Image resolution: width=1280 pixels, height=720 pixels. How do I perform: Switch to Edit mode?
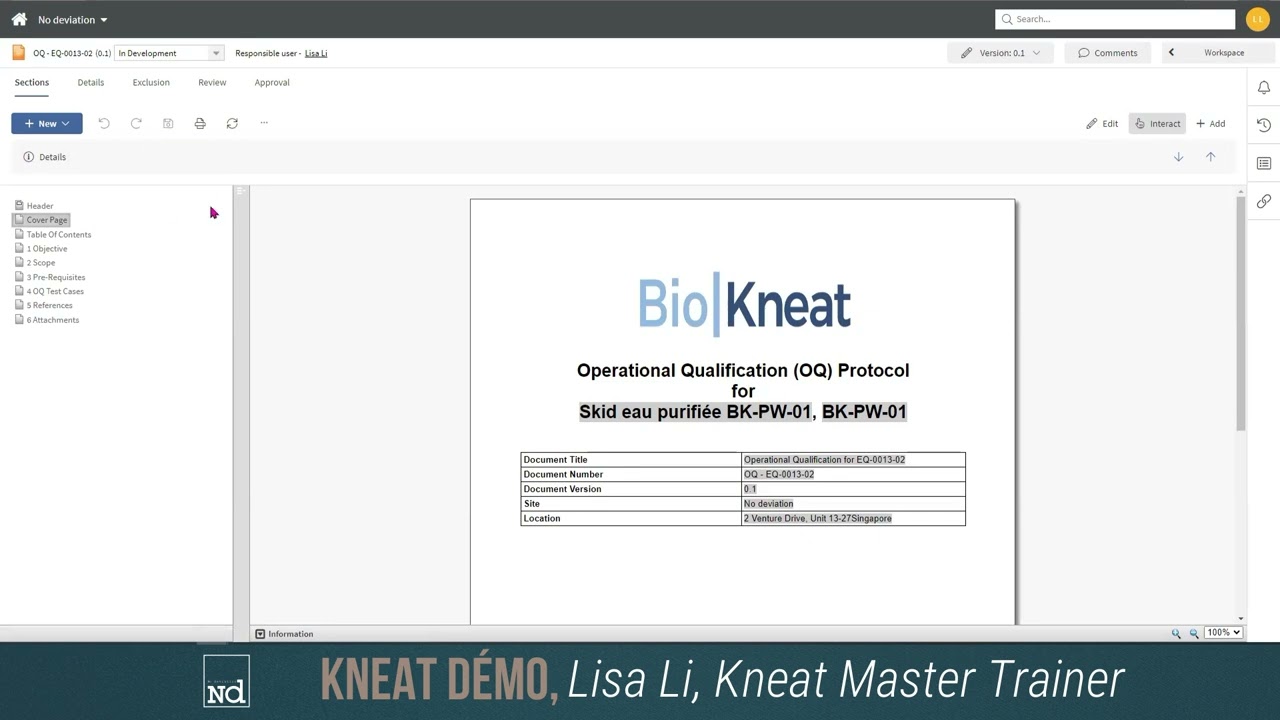(x=1102, y=123)
